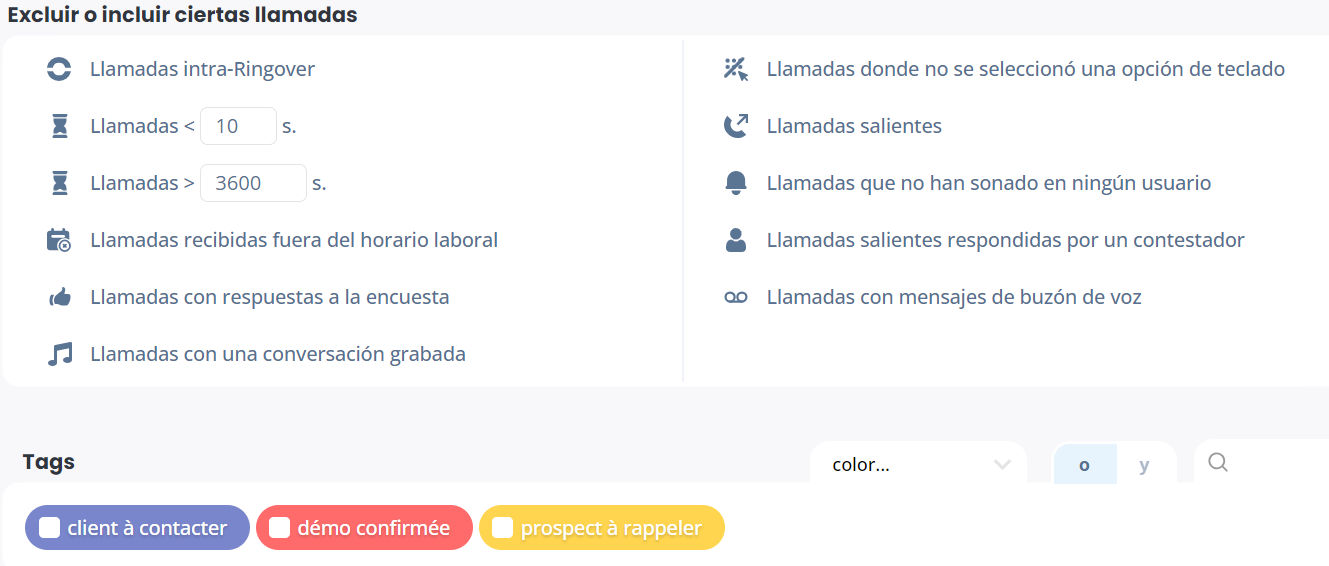This screenshot has height=566, width=1329.
Task: Select the magic wand no-keypad-option icon
Action: 736,69
